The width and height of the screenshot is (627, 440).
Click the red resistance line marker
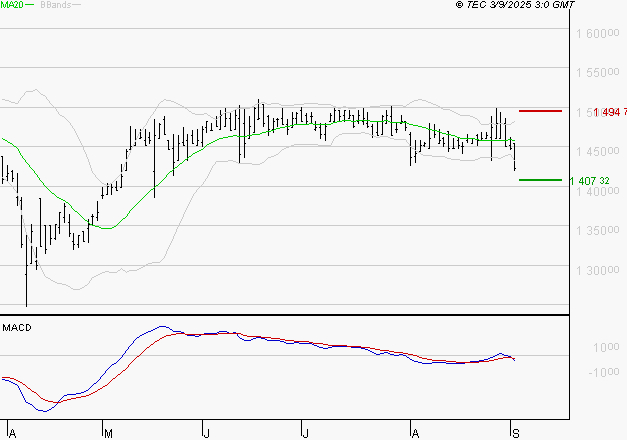click(540, 111)
